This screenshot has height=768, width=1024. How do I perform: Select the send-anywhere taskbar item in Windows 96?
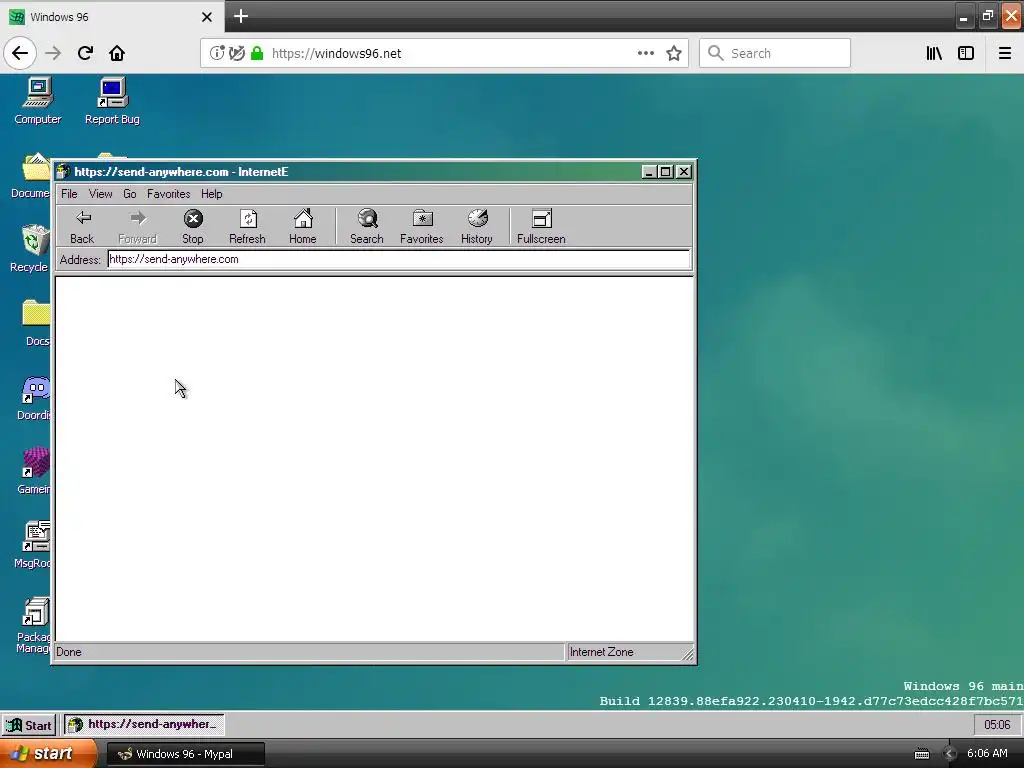pos(144,724)
